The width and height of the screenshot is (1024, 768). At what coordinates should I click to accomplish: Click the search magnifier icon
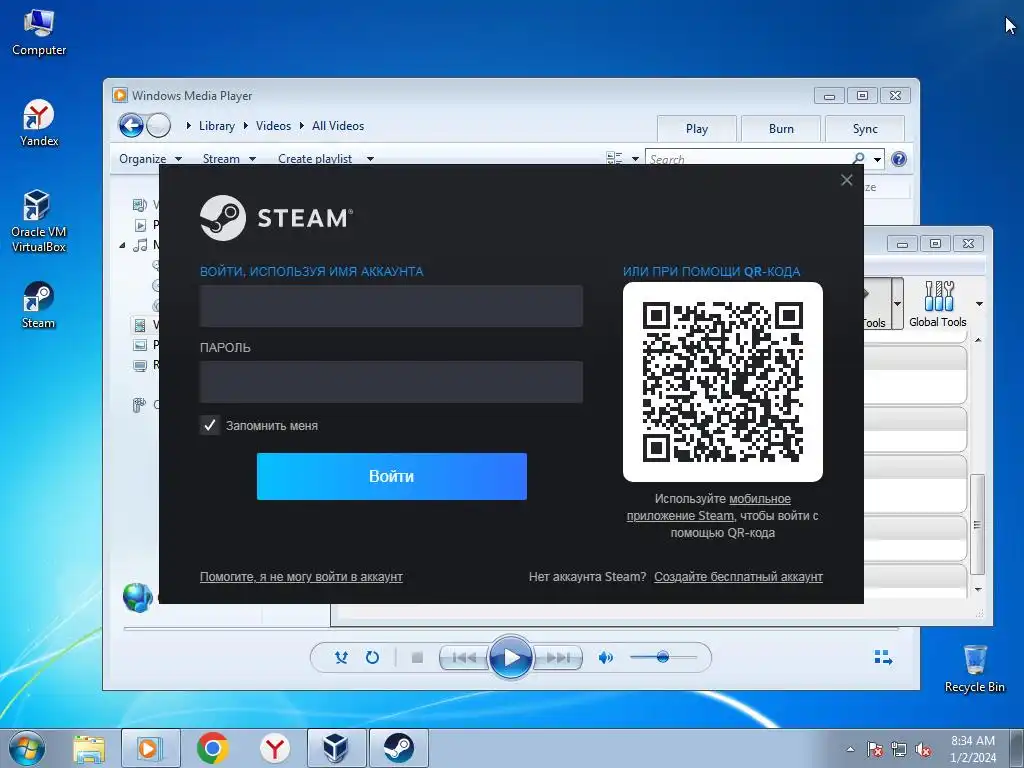859,158
